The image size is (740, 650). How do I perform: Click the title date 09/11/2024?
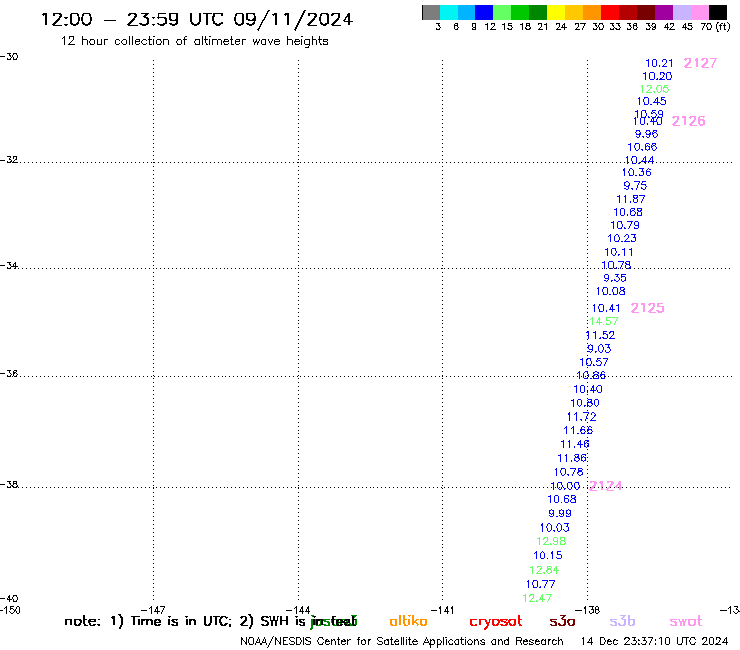293,20
